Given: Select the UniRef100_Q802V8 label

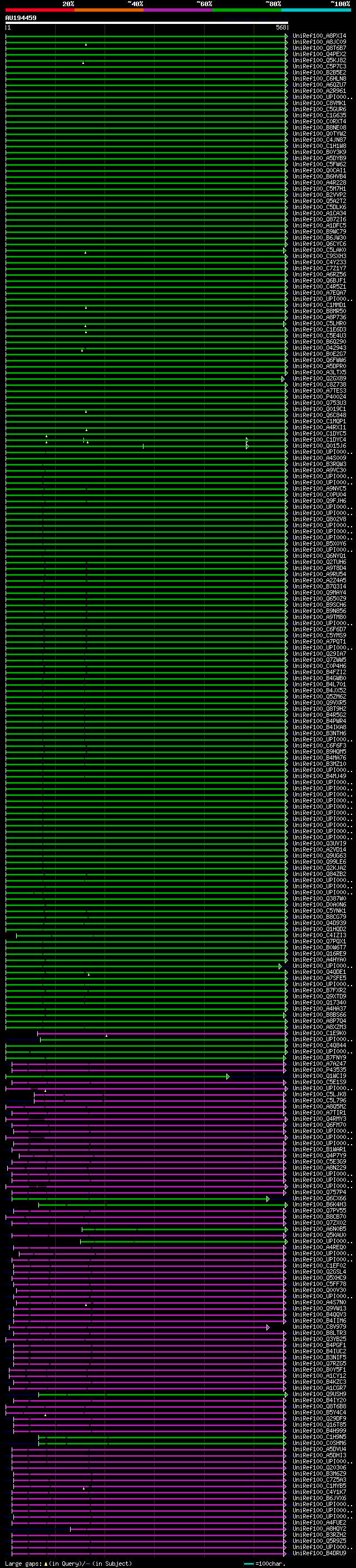Looking at the screenshot, I should click(319, 519).
